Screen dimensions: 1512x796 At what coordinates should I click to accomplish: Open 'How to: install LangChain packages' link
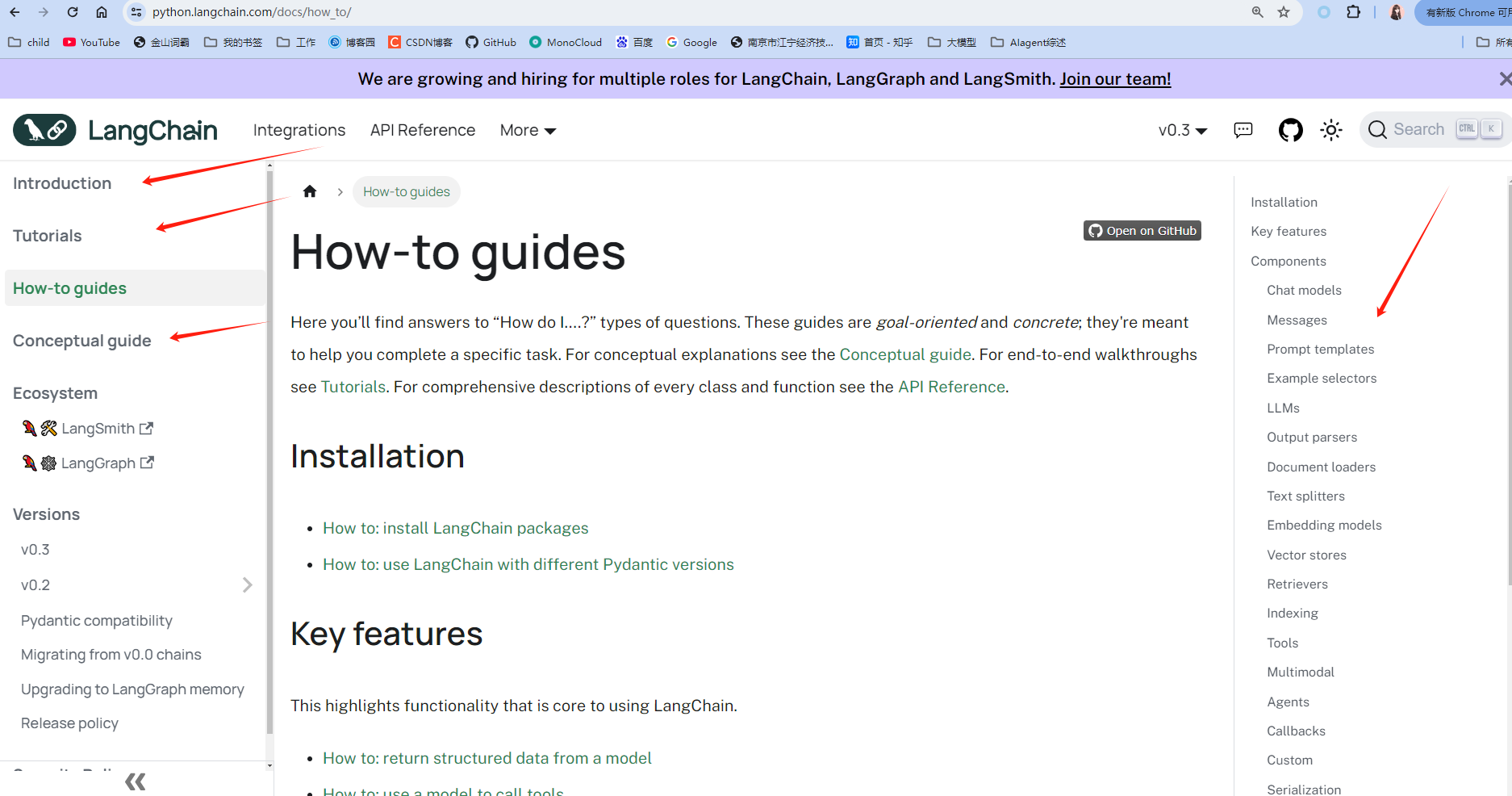(x=456, y=528)
